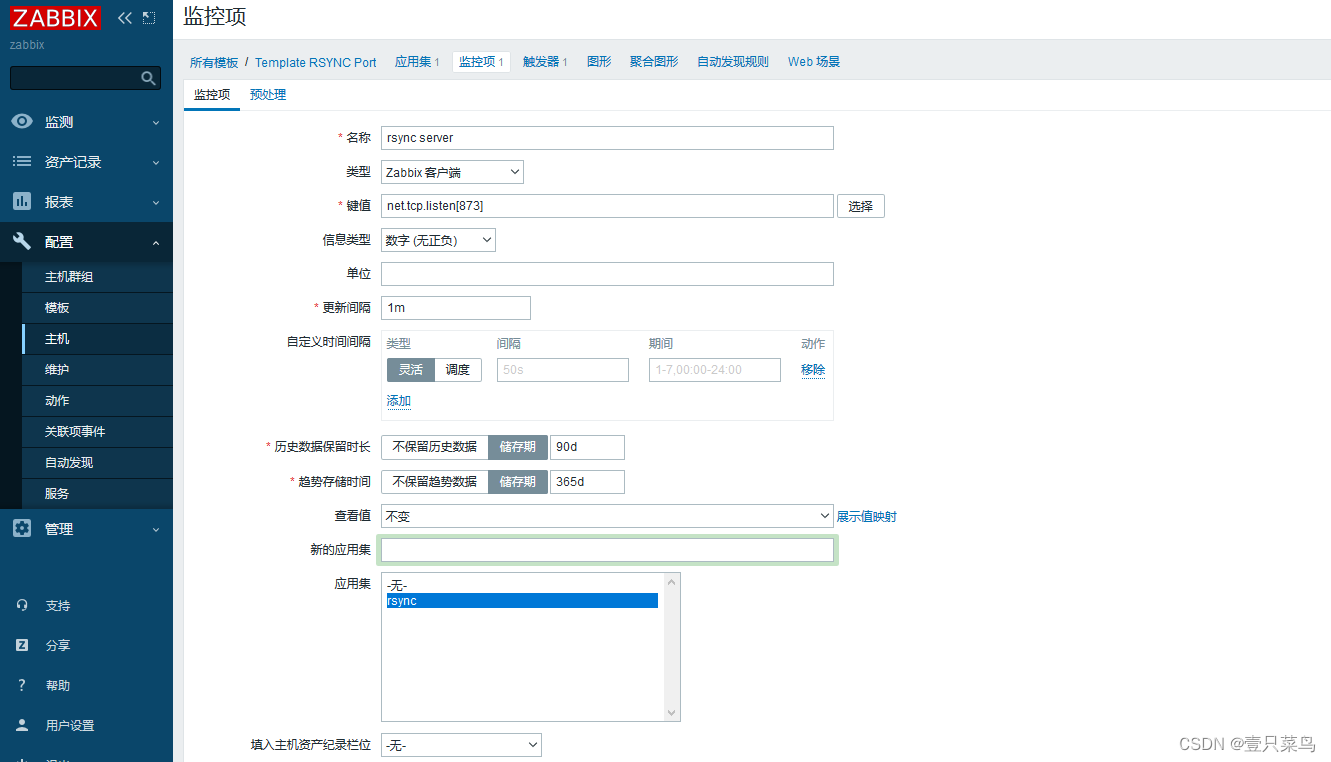Toggle sidebar compact view icon

tap(149, 18)
